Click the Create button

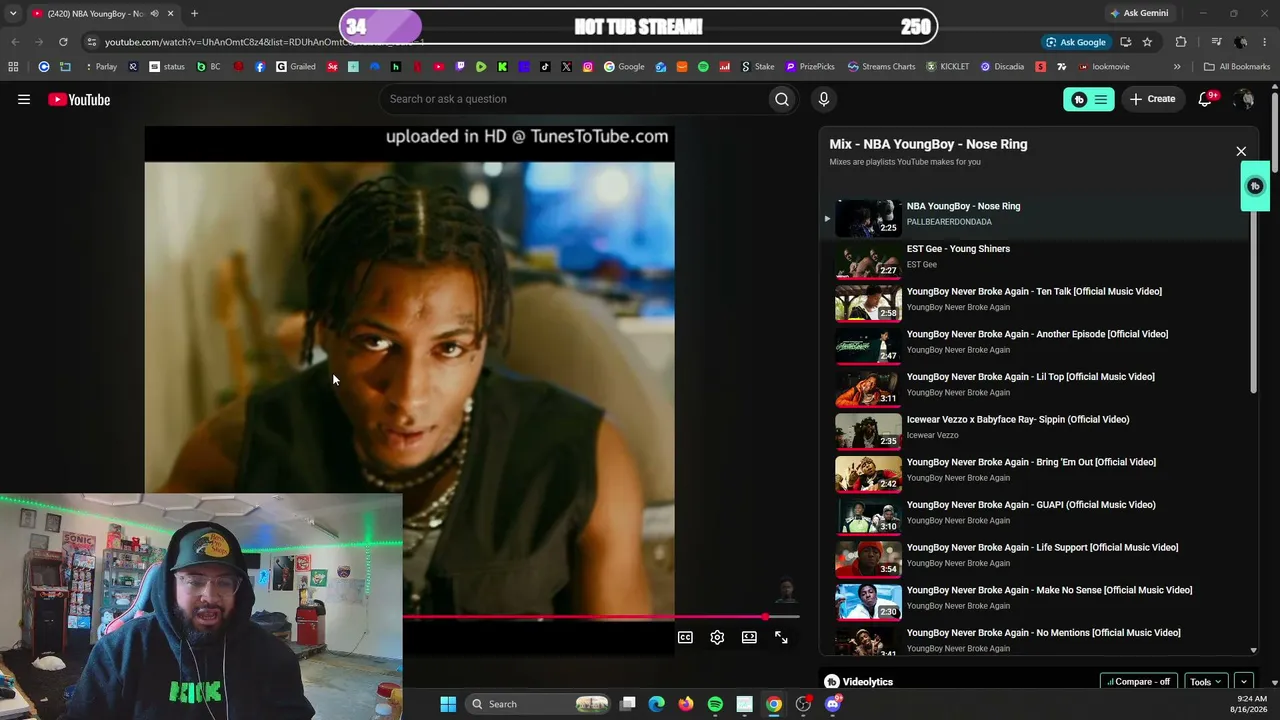click(1153, 99)
